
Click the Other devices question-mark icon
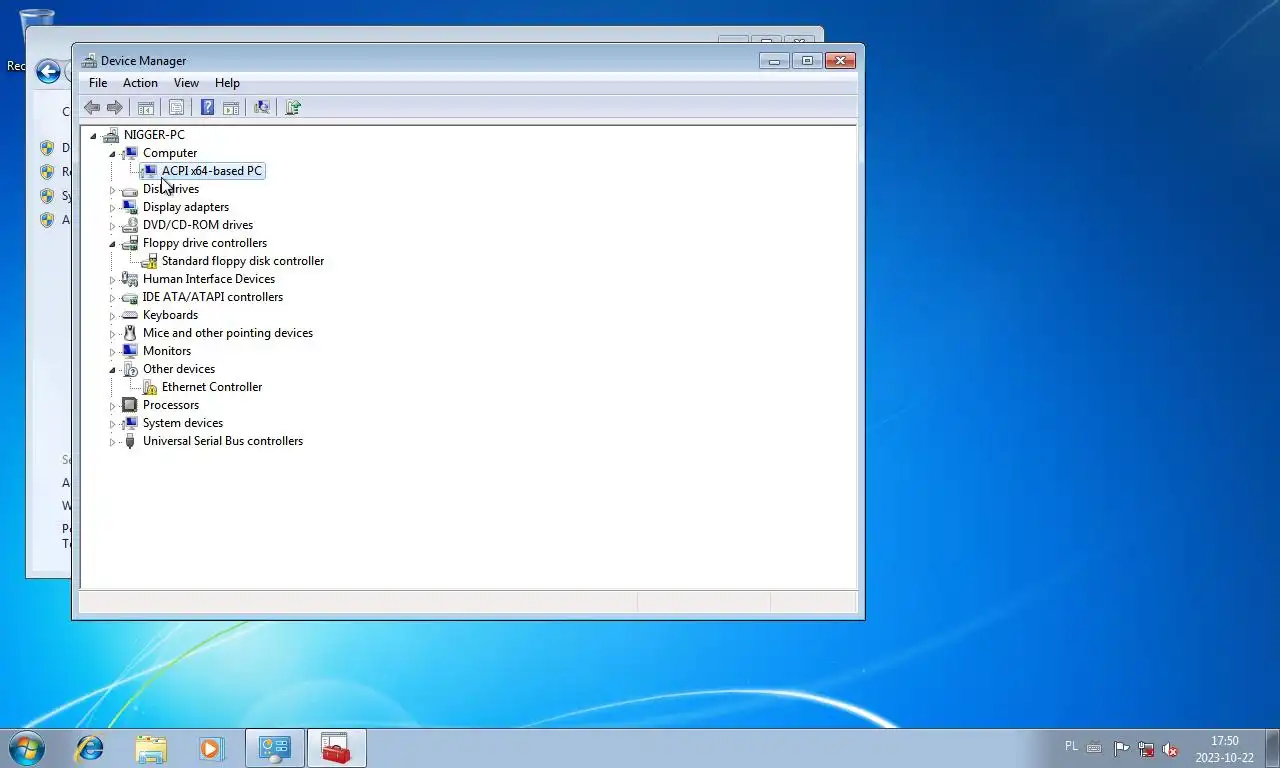click(129, 369)
